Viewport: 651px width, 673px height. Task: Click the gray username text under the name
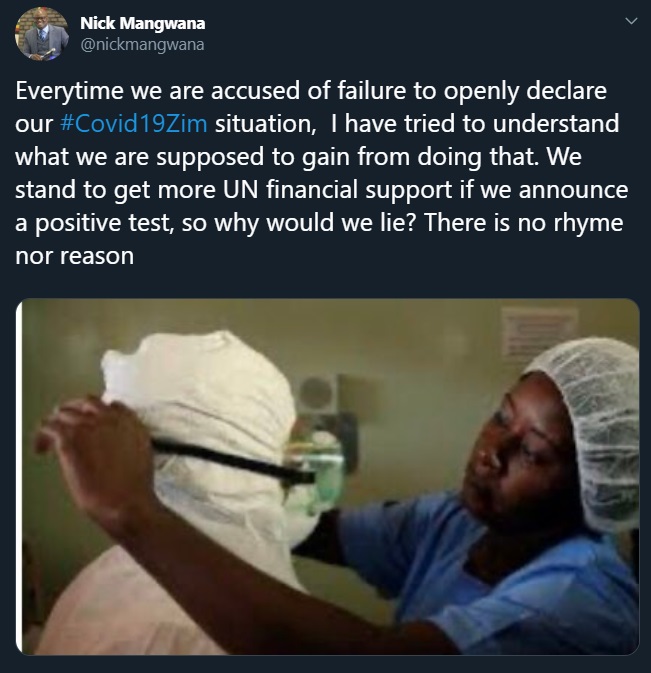(x=142, y=45)
